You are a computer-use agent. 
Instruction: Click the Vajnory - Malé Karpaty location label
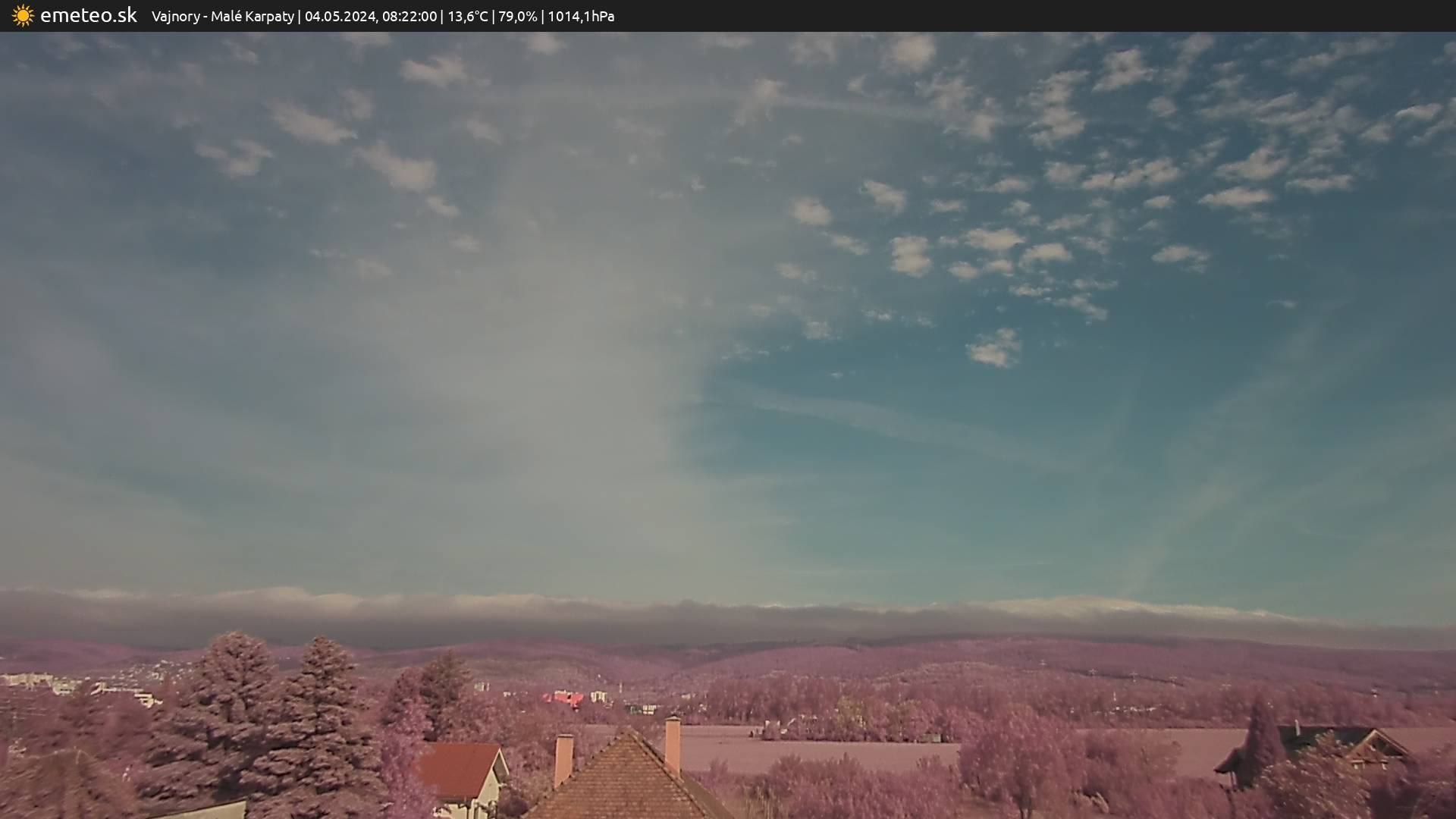click(x=222, y=16)
